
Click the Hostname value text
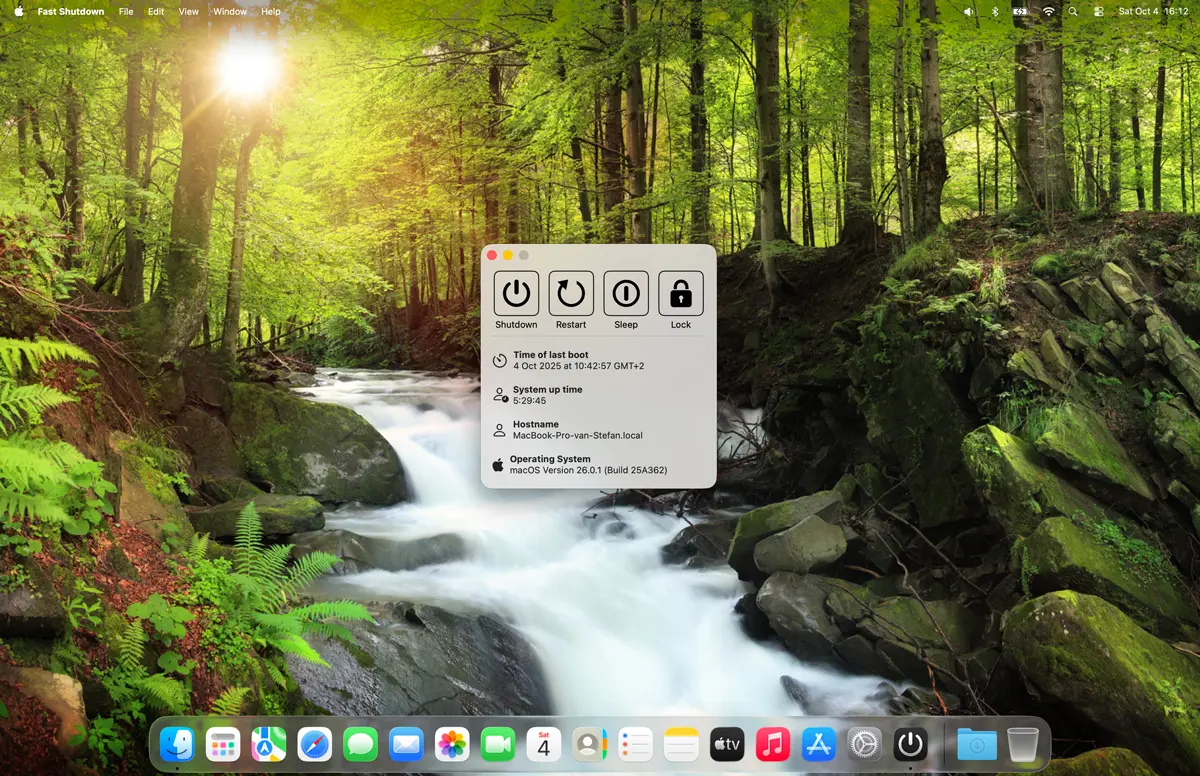[577, 436]
